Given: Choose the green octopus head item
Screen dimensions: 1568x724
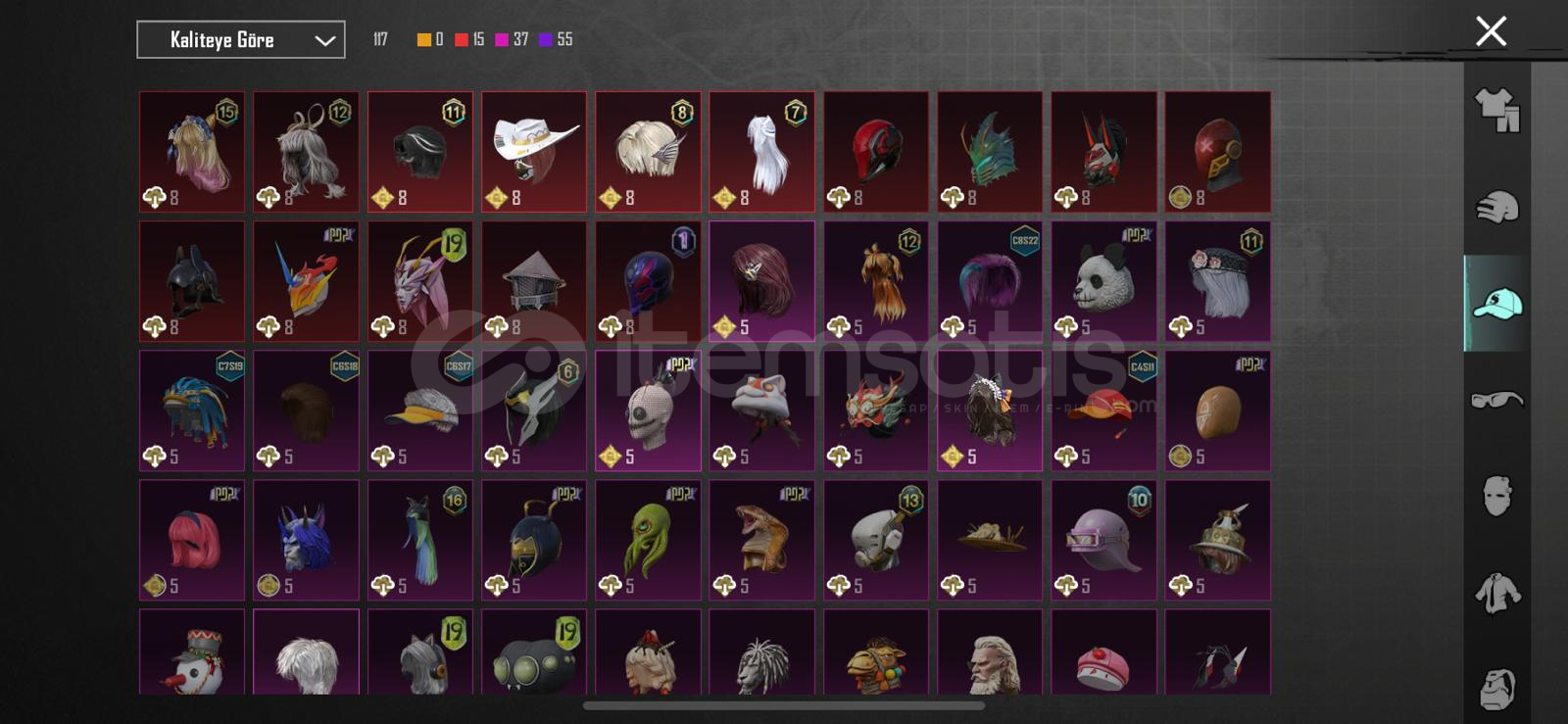Looking at the screenshot, I should [x=648, y=540].
